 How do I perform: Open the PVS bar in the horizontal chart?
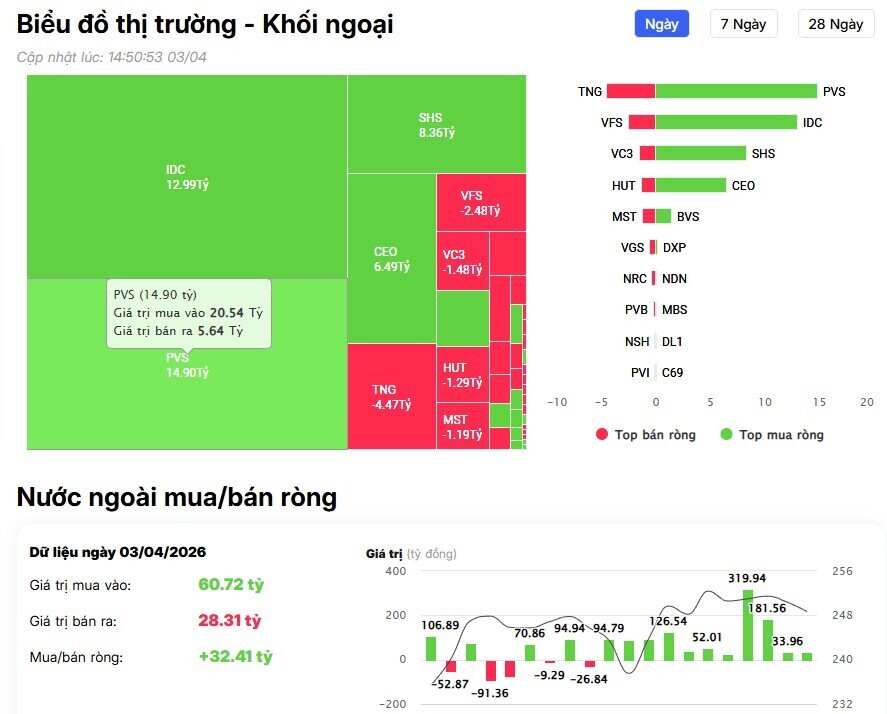point(735,91)
